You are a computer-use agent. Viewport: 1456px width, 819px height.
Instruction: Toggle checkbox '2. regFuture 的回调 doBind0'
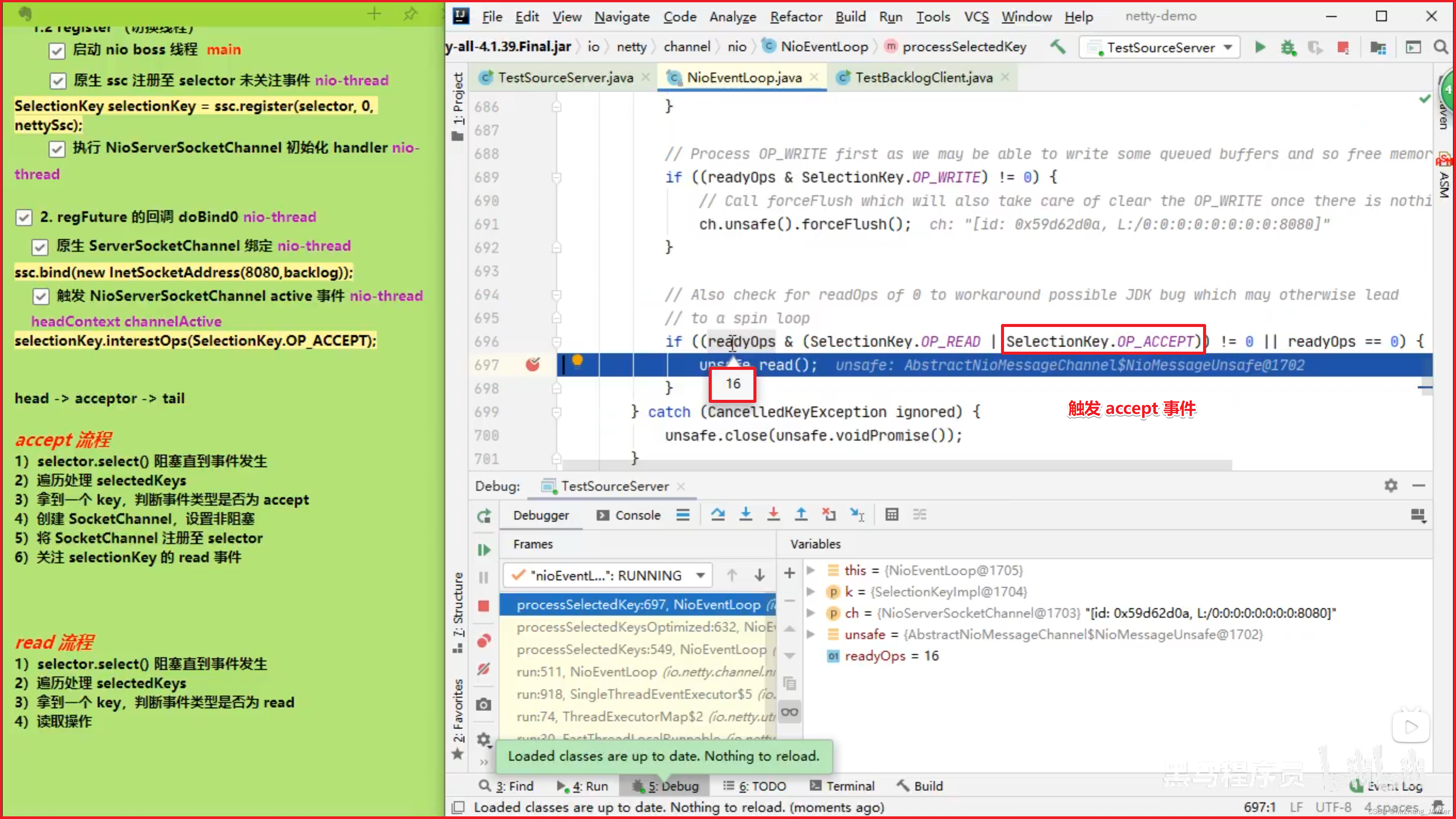24,218
